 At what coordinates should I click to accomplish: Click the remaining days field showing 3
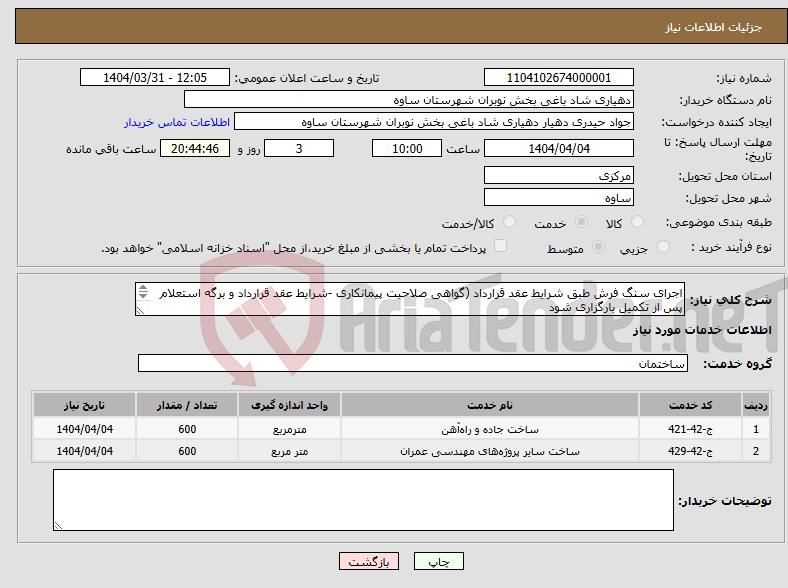tap(299, 148)
